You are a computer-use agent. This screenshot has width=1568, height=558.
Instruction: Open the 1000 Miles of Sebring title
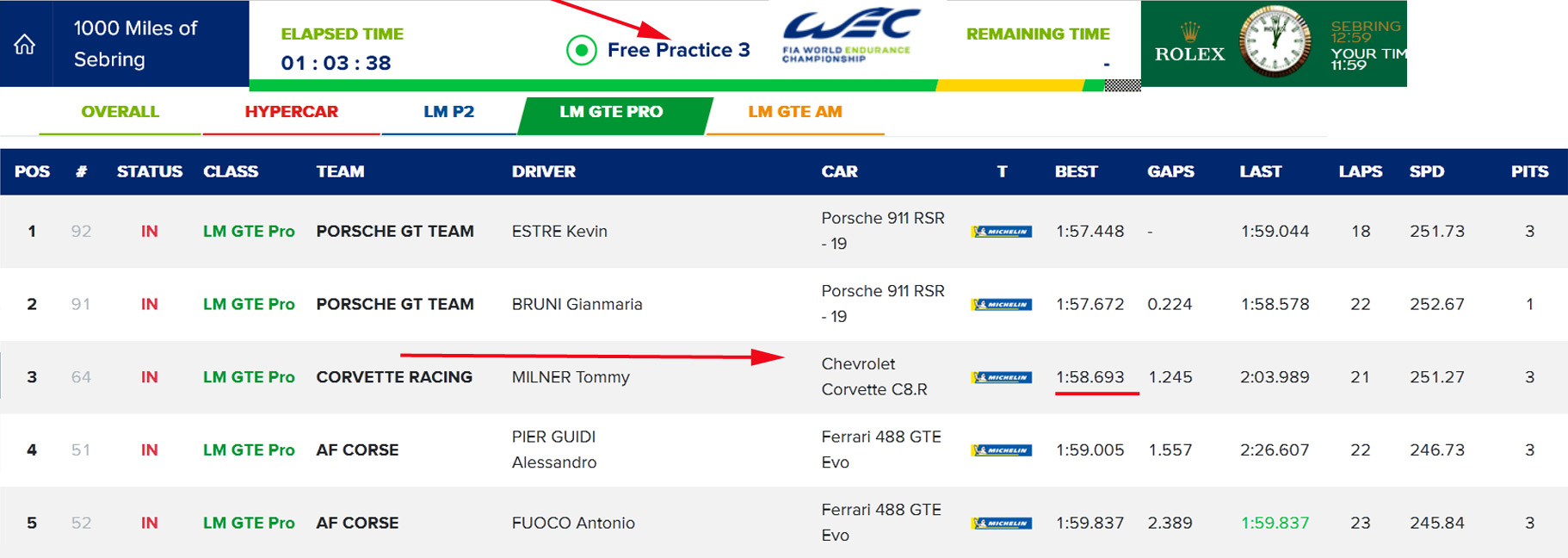(x=135, y=44)
